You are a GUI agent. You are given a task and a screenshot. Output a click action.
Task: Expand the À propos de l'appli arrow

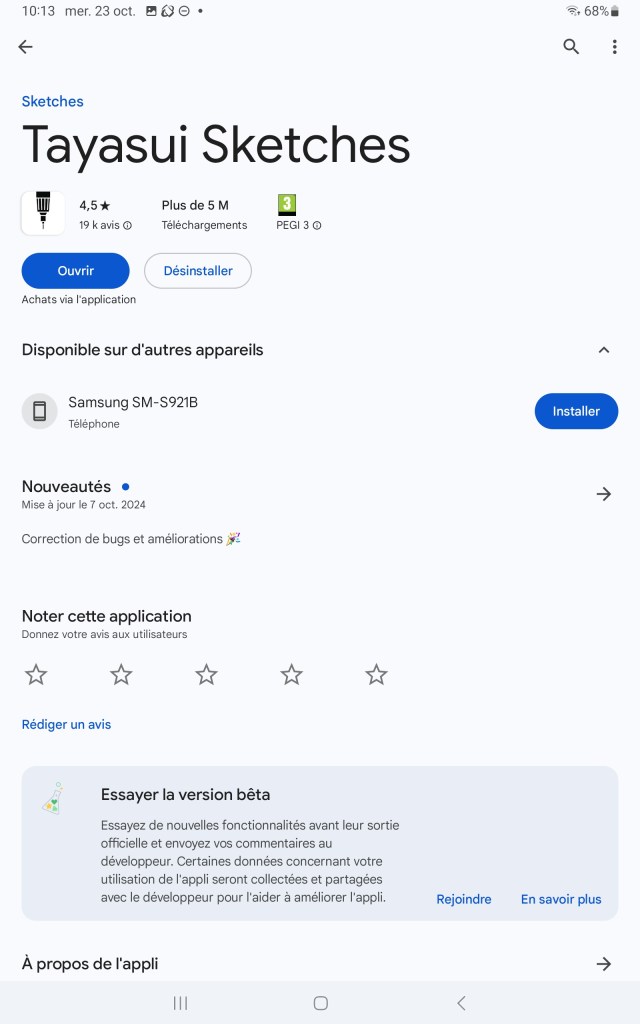[603, 964]
